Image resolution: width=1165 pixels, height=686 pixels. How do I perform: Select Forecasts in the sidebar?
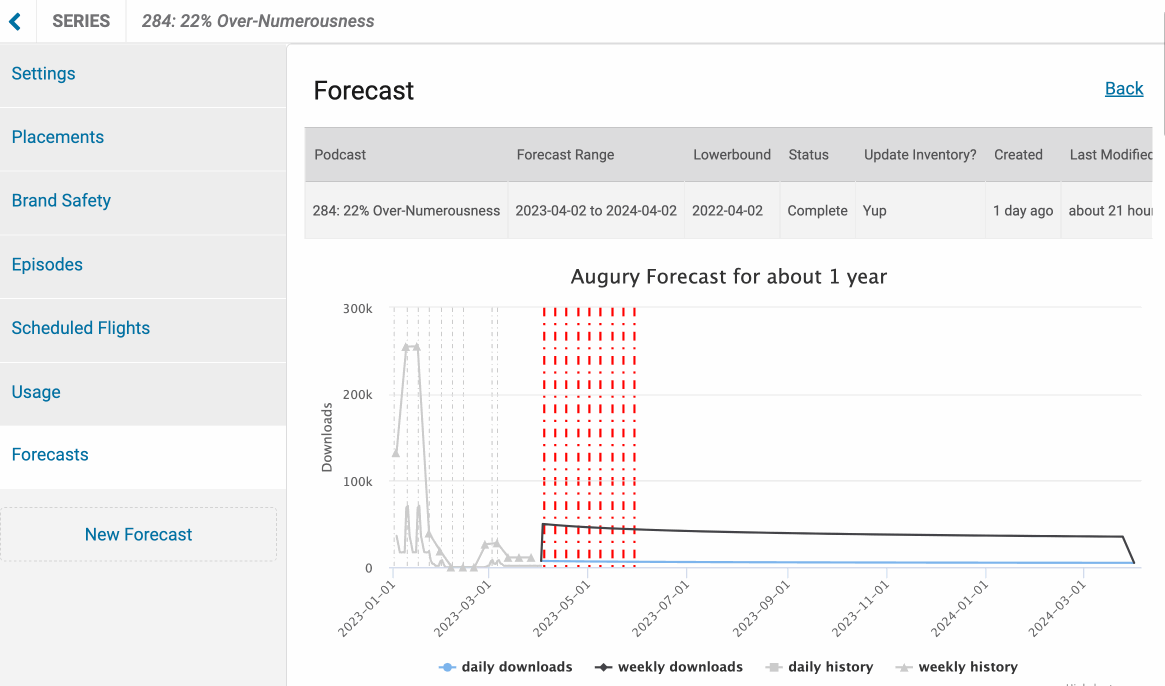[49, 454]
